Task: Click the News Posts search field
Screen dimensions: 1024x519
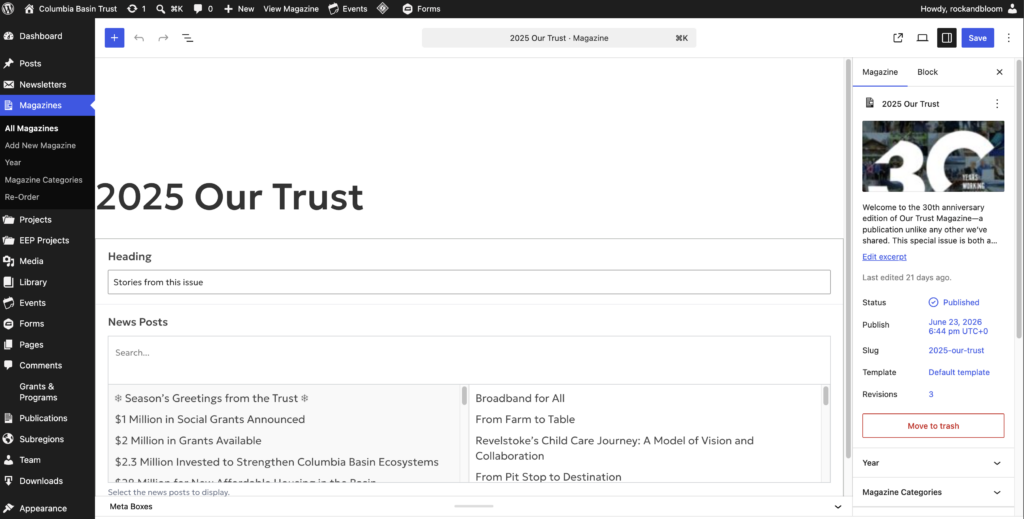Action: [x=469, y=353]
